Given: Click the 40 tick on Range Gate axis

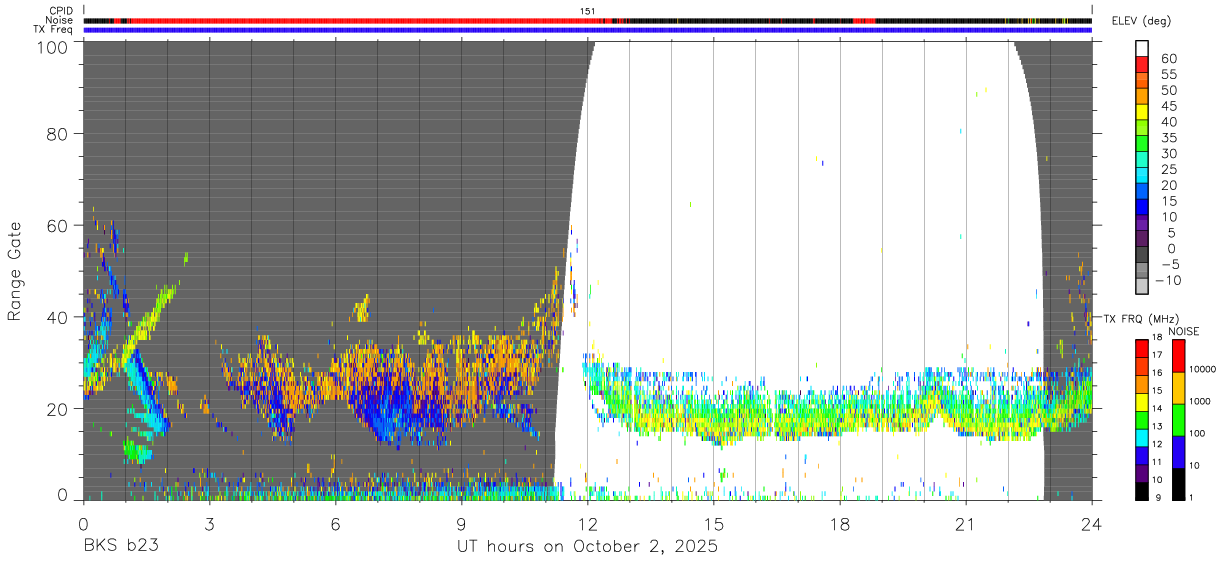Looking at the screenshot, I should pyautogui.click(x=56, y=318).
